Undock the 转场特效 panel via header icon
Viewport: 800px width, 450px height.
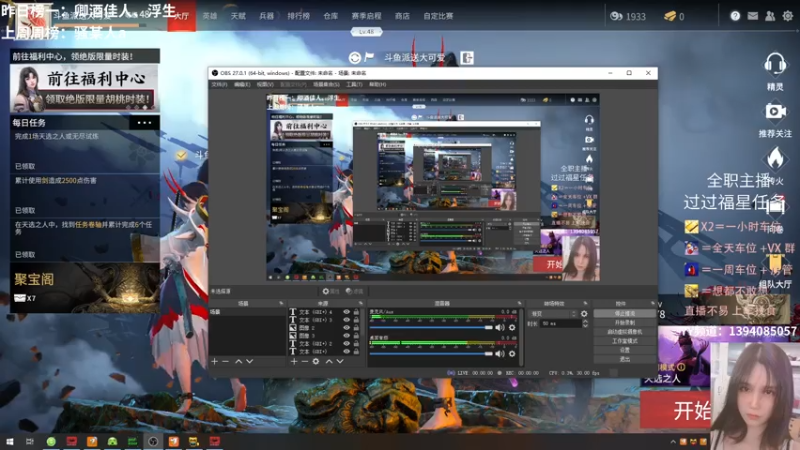585,304
